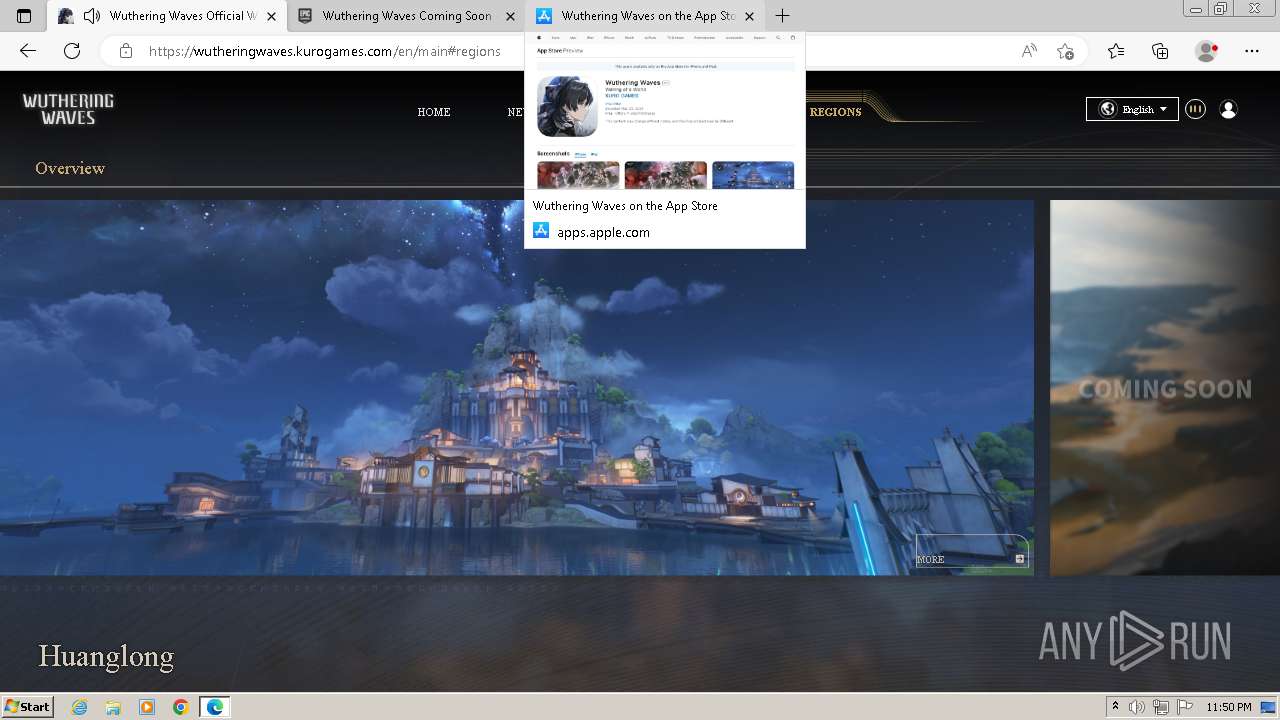Close the App Store tab
The height and width of the screenshot is (720, 1280).
coord(749,16)
